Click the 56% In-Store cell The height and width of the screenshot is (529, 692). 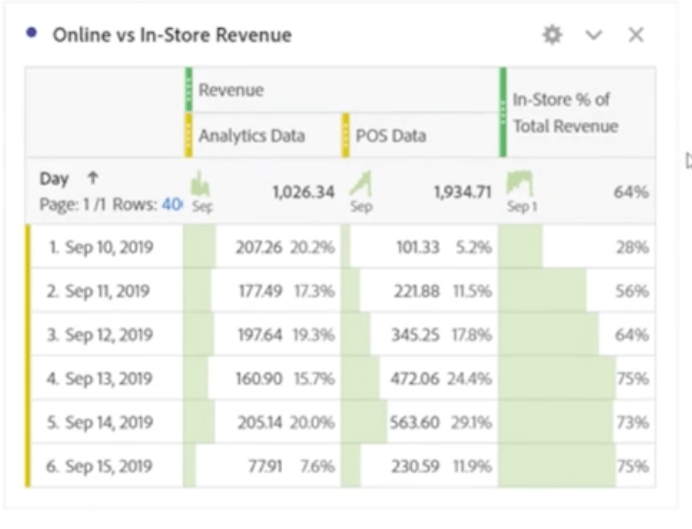[x=632, y=291]
